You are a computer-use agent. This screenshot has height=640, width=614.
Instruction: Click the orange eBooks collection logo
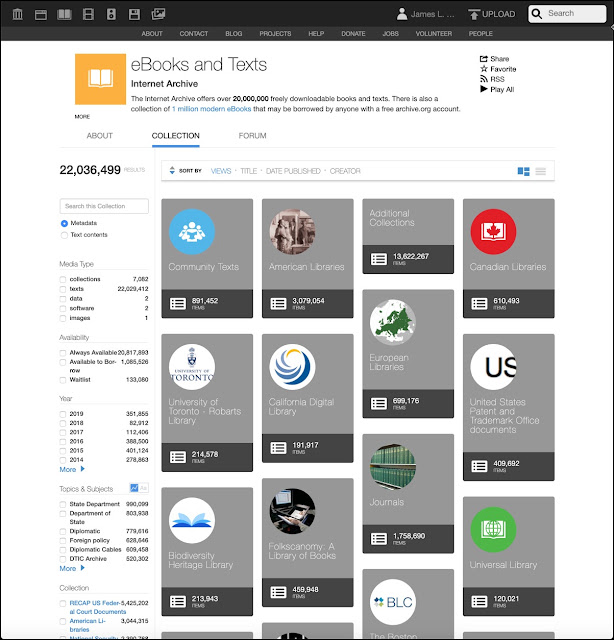(x=100, y=79)
